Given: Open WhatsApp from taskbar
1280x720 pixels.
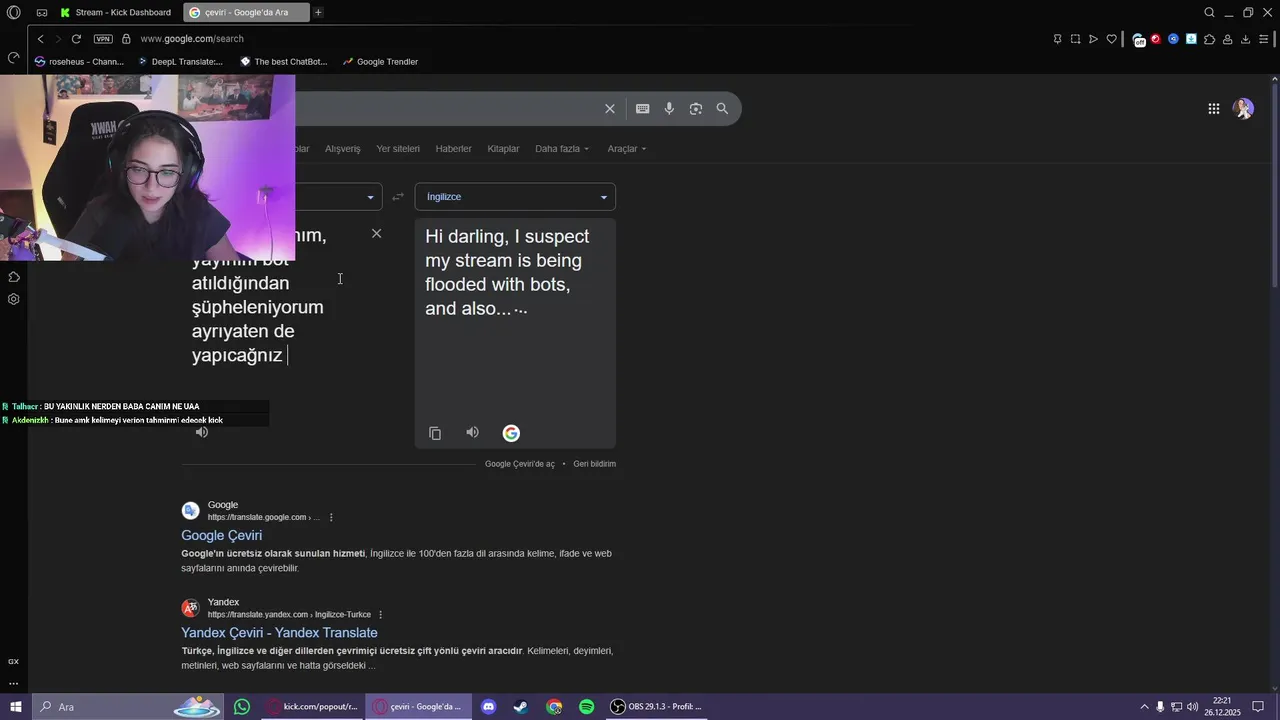Looking at the screenshot, I should coord(242,707).
